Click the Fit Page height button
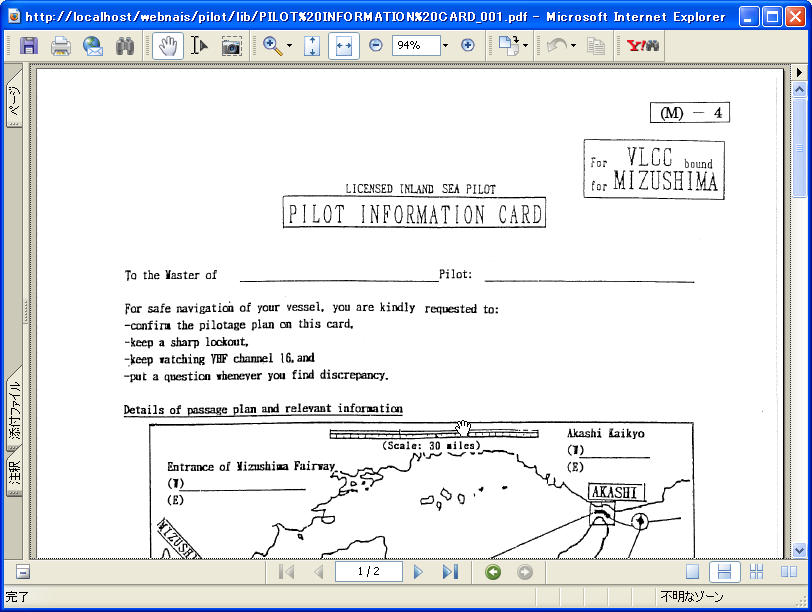812x612 pixels. click(311, 45)
